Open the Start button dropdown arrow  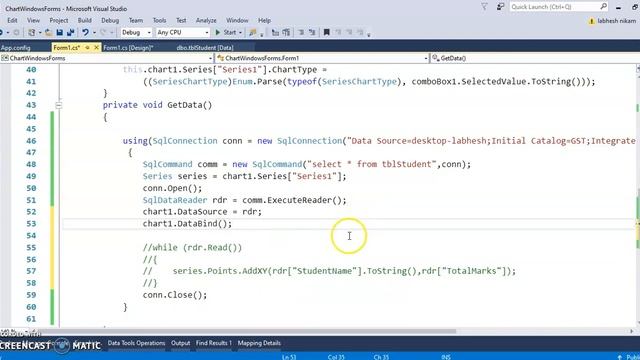coord(240,32)
